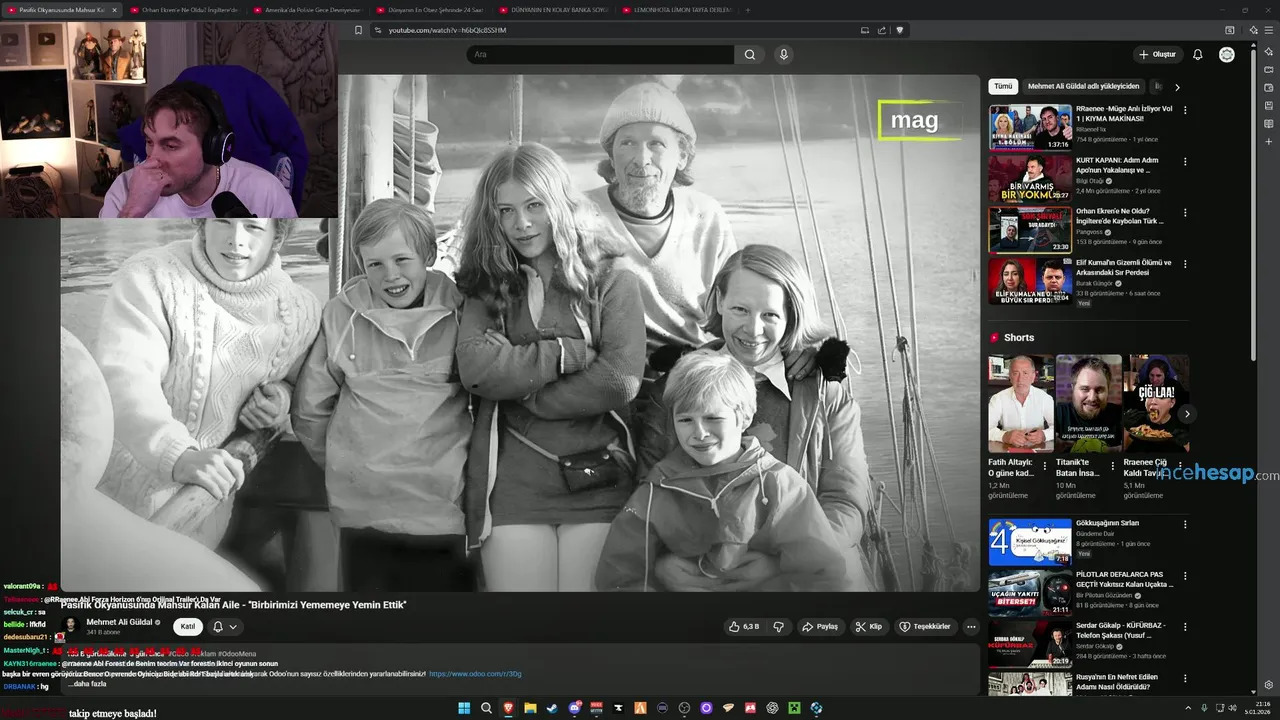Click the Katıl join button
Viewport: 1280px width, 720px height.
click(187, 627)
